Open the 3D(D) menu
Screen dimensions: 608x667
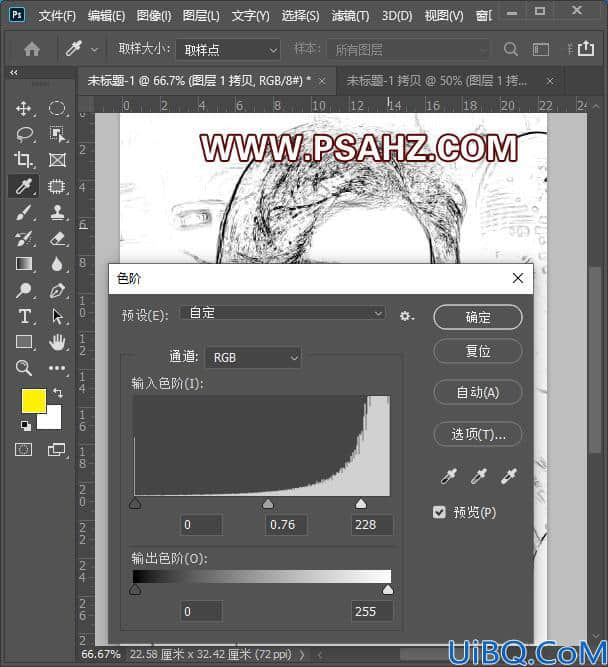pos(397,16)
